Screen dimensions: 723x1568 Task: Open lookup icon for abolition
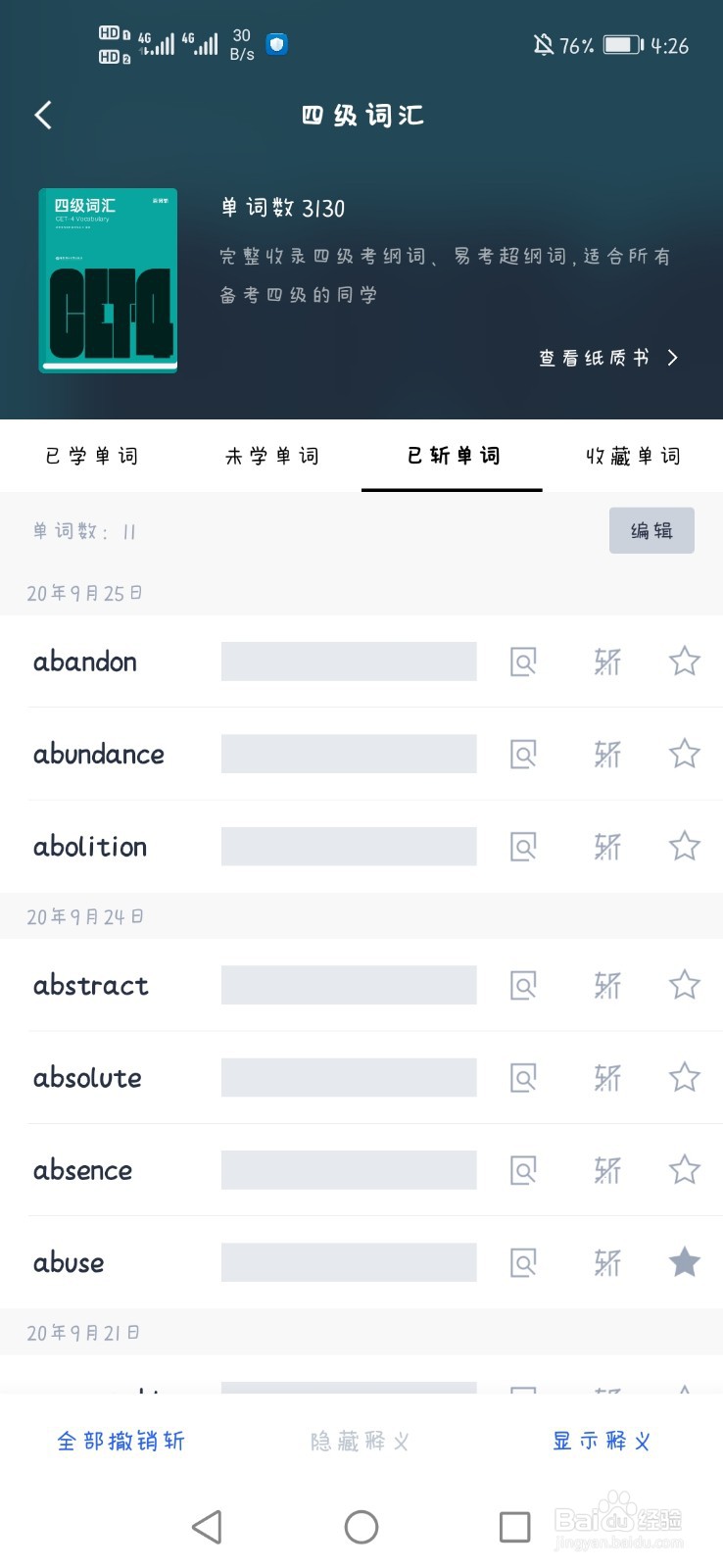523,846
